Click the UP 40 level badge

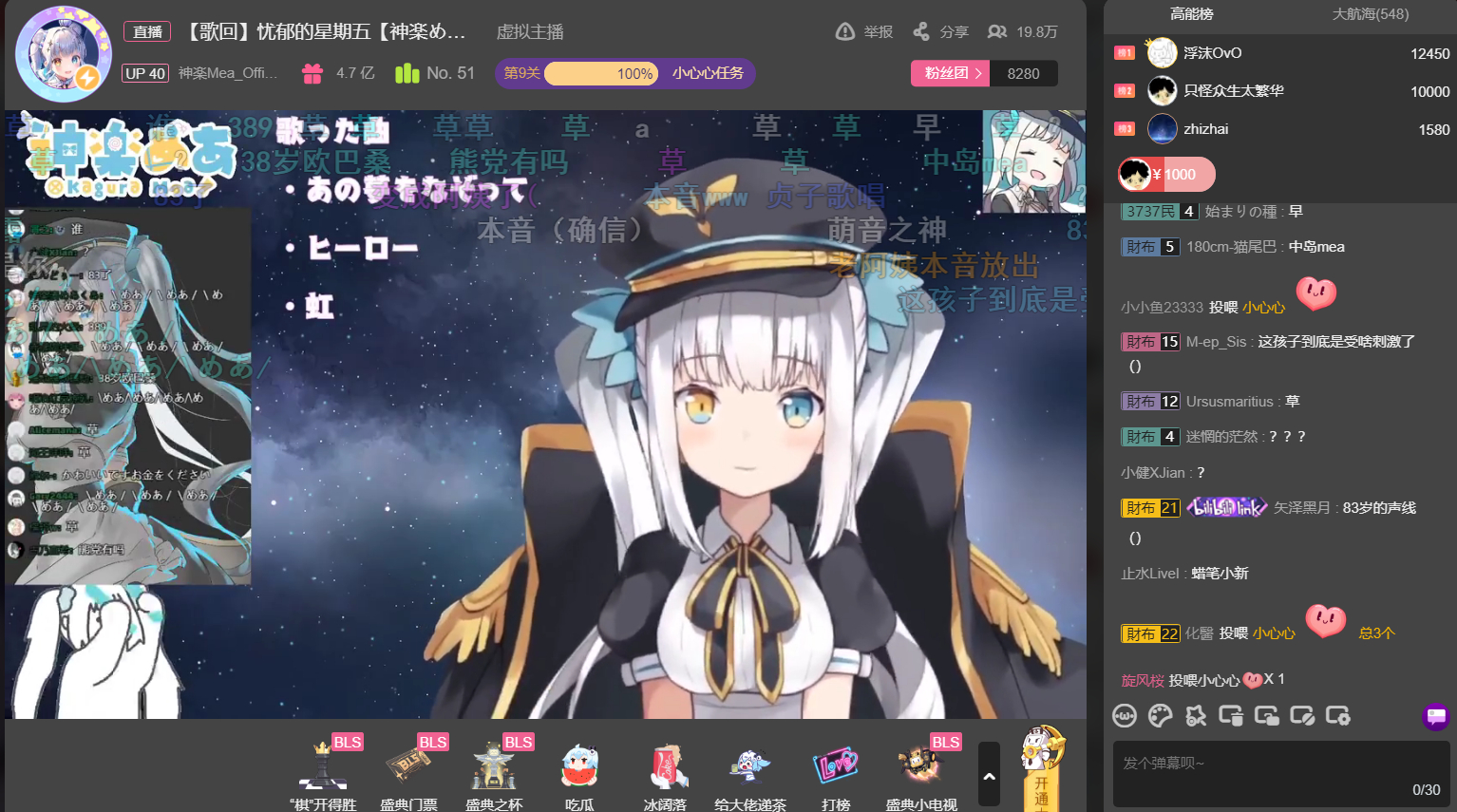(x=145, y=73)
